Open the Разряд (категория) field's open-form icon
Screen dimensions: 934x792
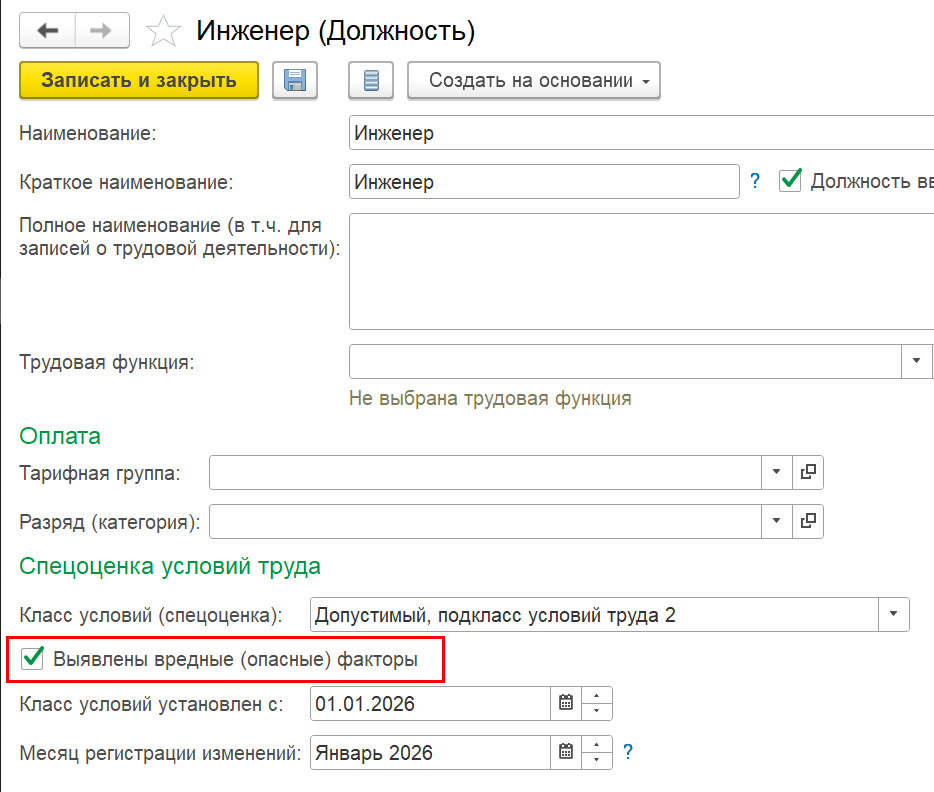[x=808, y=521]
